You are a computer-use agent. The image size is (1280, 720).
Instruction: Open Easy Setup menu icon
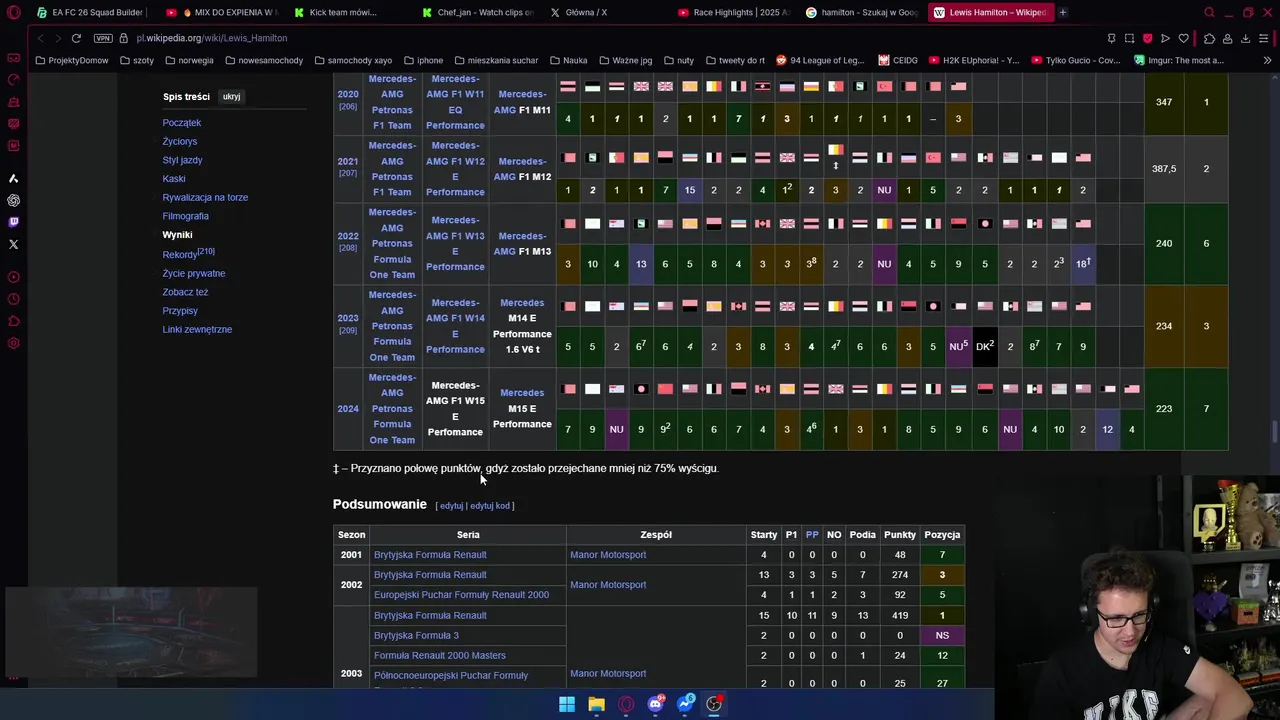(1264, 38)
